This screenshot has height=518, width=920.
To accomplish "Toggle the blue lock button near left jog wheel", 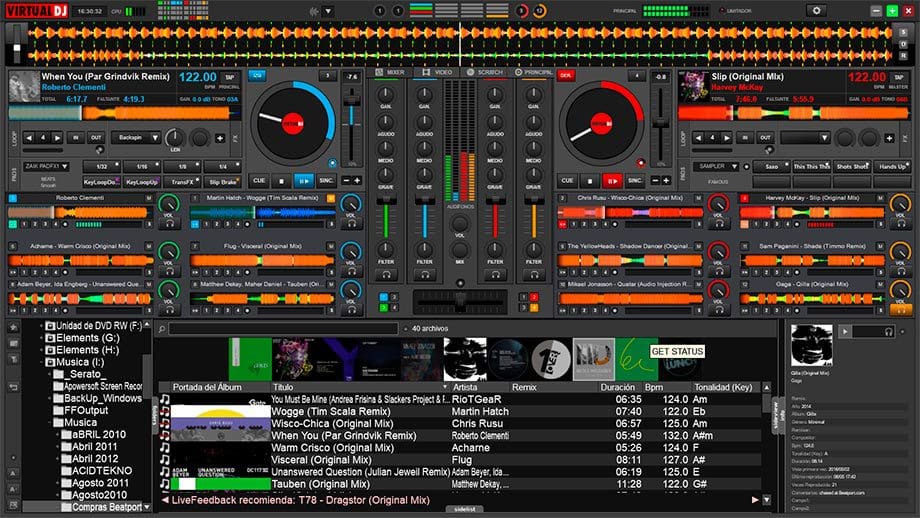I will [x=333, y=163].
